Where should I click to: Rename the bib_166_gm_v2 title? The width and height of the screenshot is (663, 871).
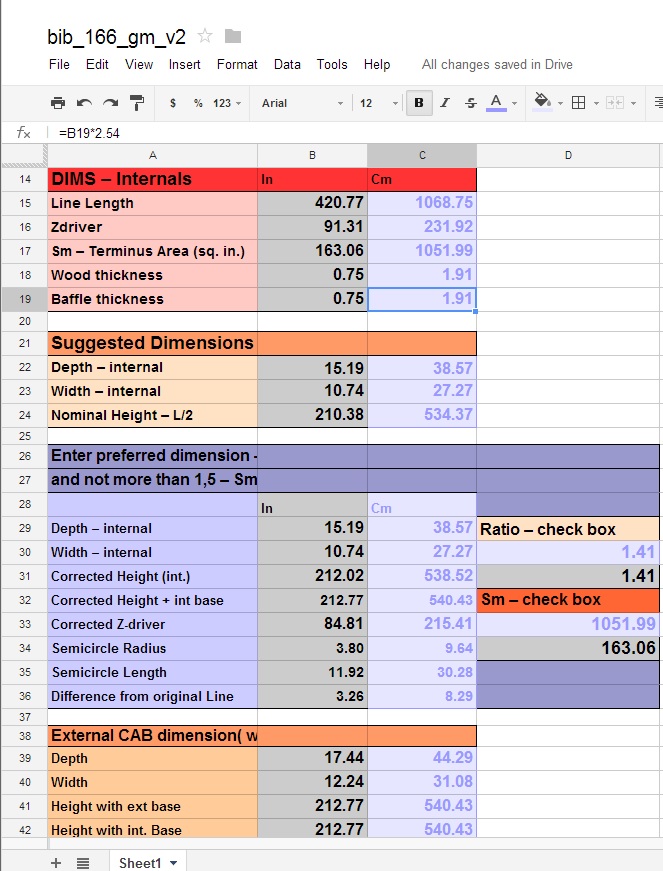(x=117, y=37)
